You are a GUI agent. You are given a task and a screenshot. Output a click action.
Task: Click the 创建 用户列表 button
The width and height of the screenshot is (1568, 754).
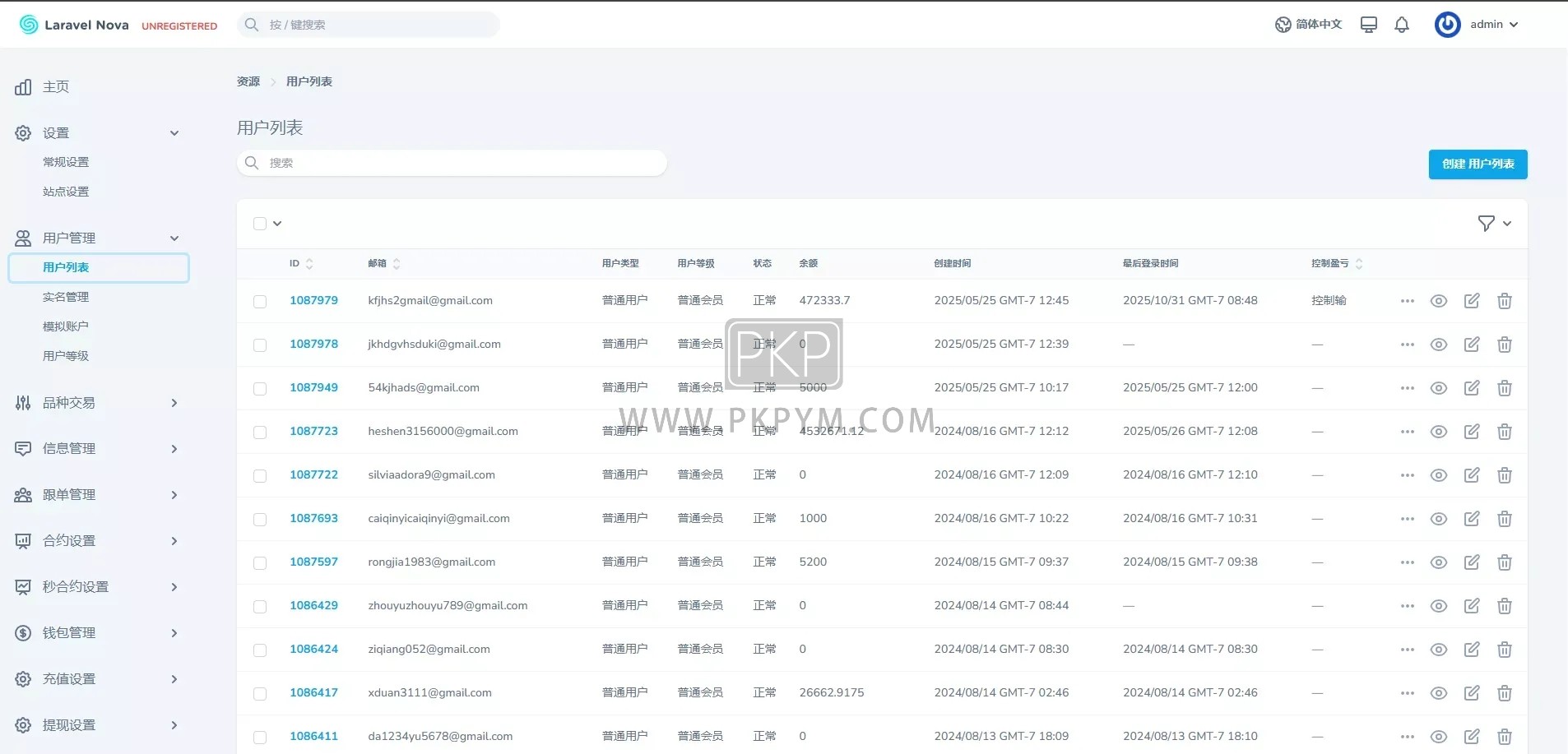tap(1478, 164)
